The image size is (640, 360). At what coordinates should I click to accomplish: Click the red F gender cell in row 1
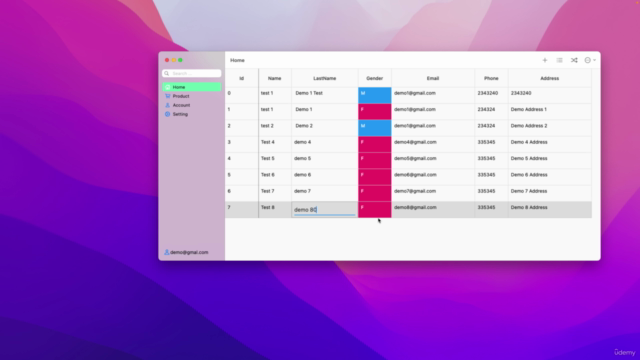click(375, 111)
